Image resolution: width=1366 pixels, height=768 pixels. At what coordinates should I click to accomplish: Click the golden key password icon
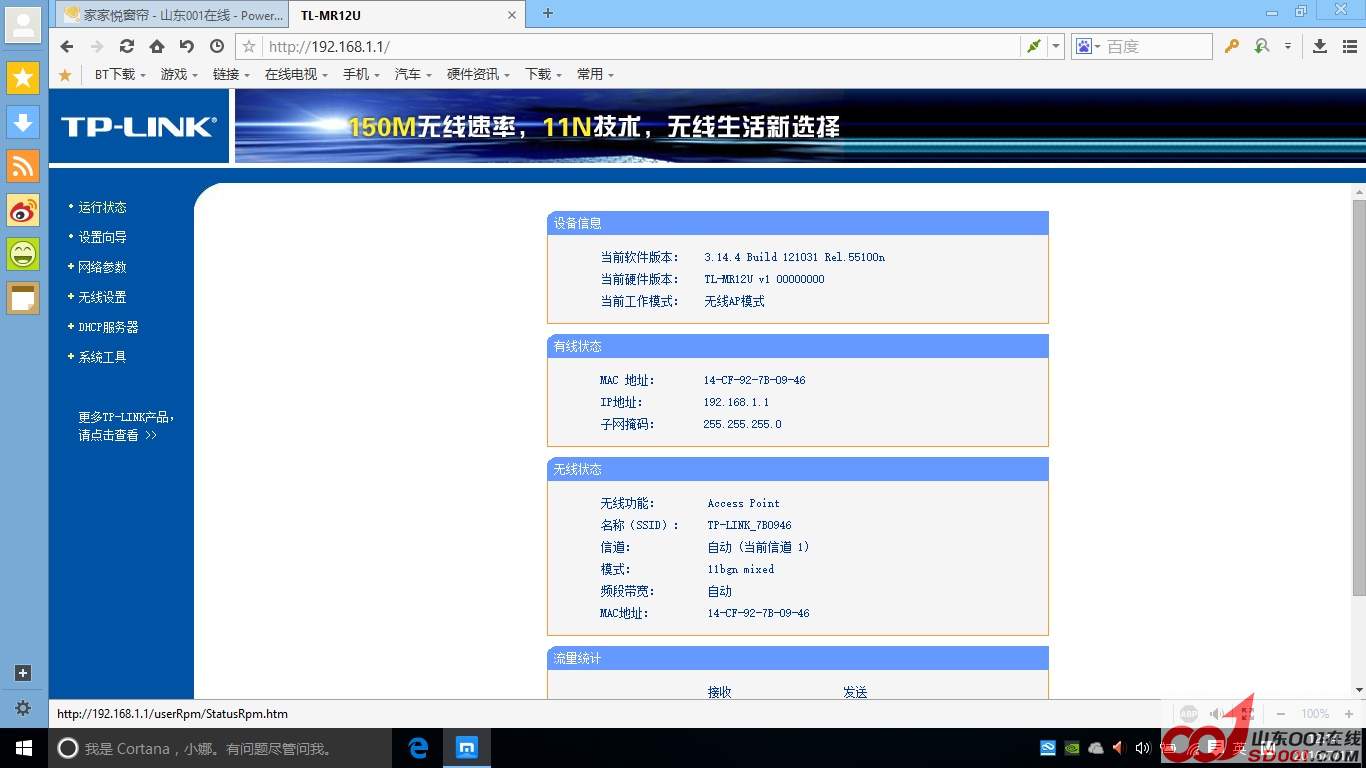tap(1232, 46)
